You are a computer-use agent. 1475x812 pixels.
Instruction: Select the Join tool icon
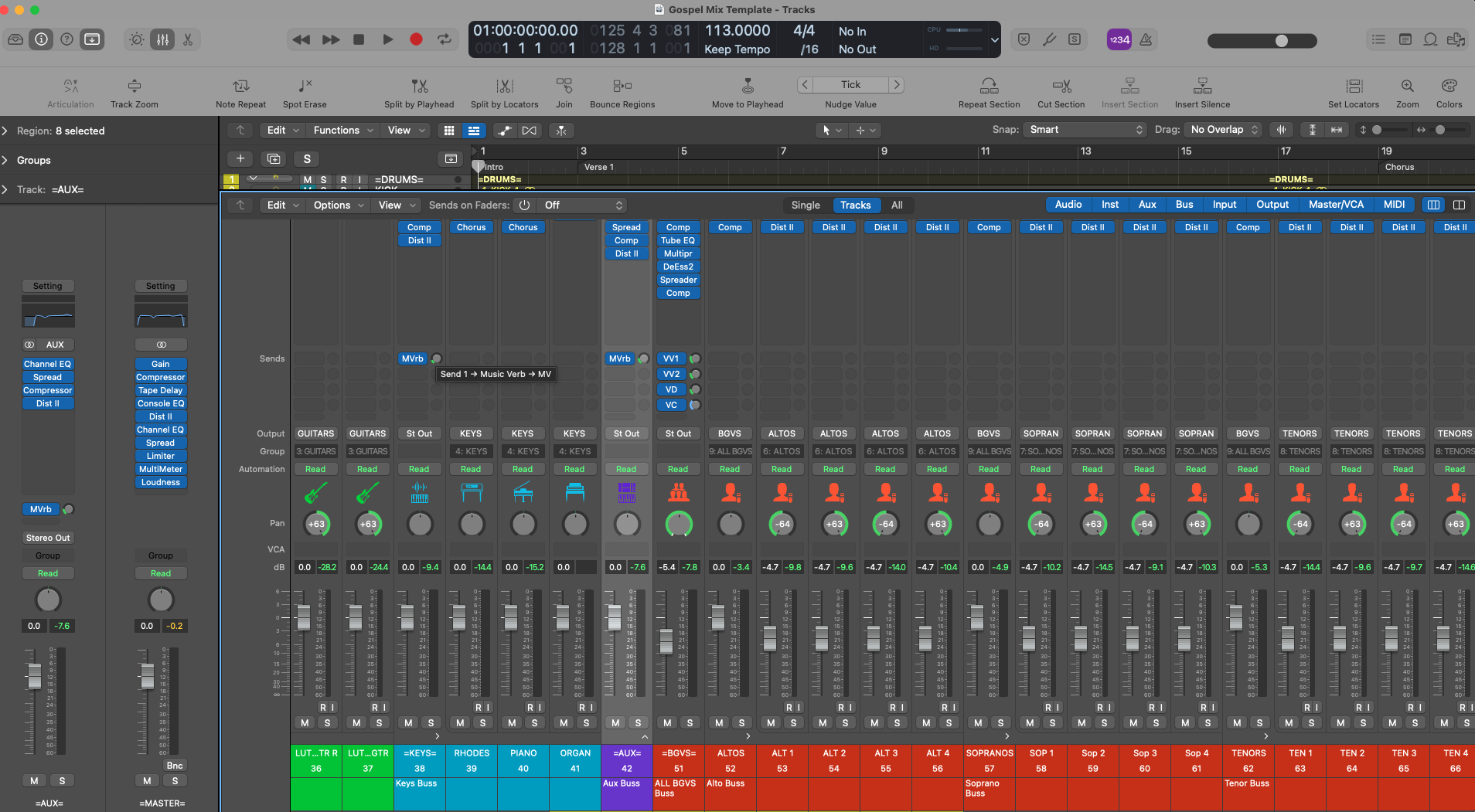click(564, 90)
